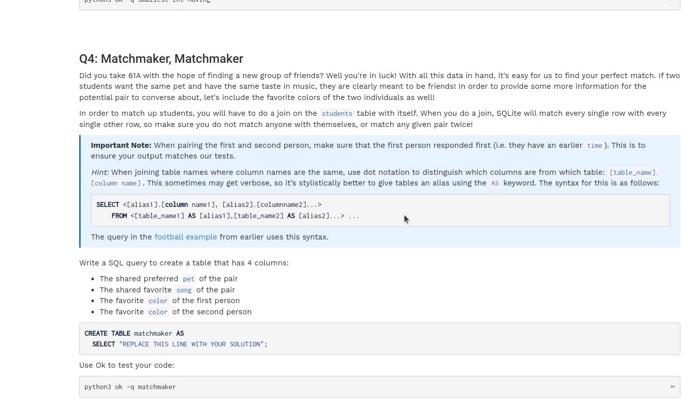This screenshot has width=700, height=420.
Task: Select the inline 'students' code word
Action: [x=337, y=114]
